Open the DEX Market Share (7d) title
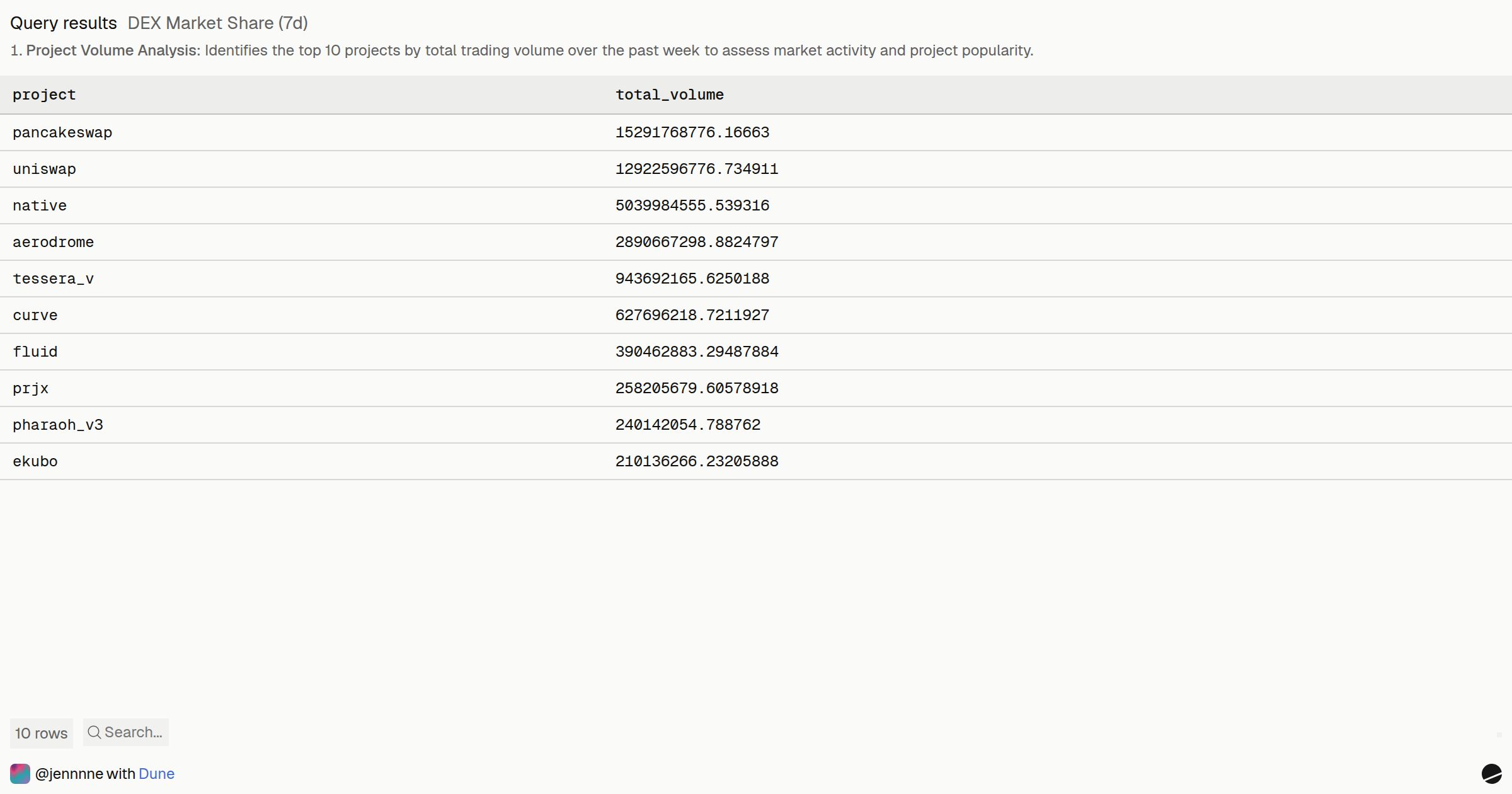 (218, 23)
